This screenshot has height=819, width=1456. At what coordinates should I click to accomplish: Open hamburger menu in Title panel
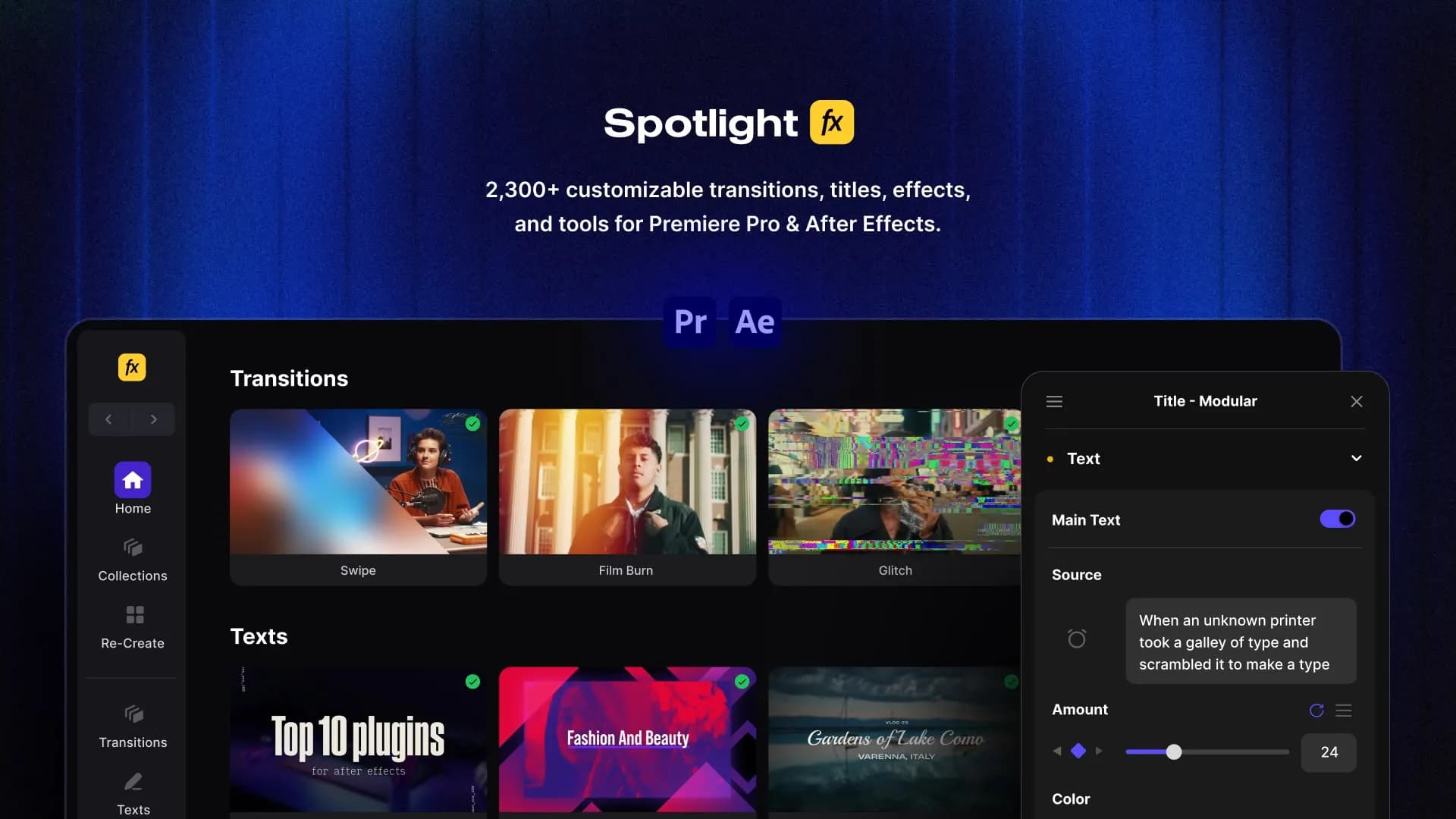point(1054,401)
